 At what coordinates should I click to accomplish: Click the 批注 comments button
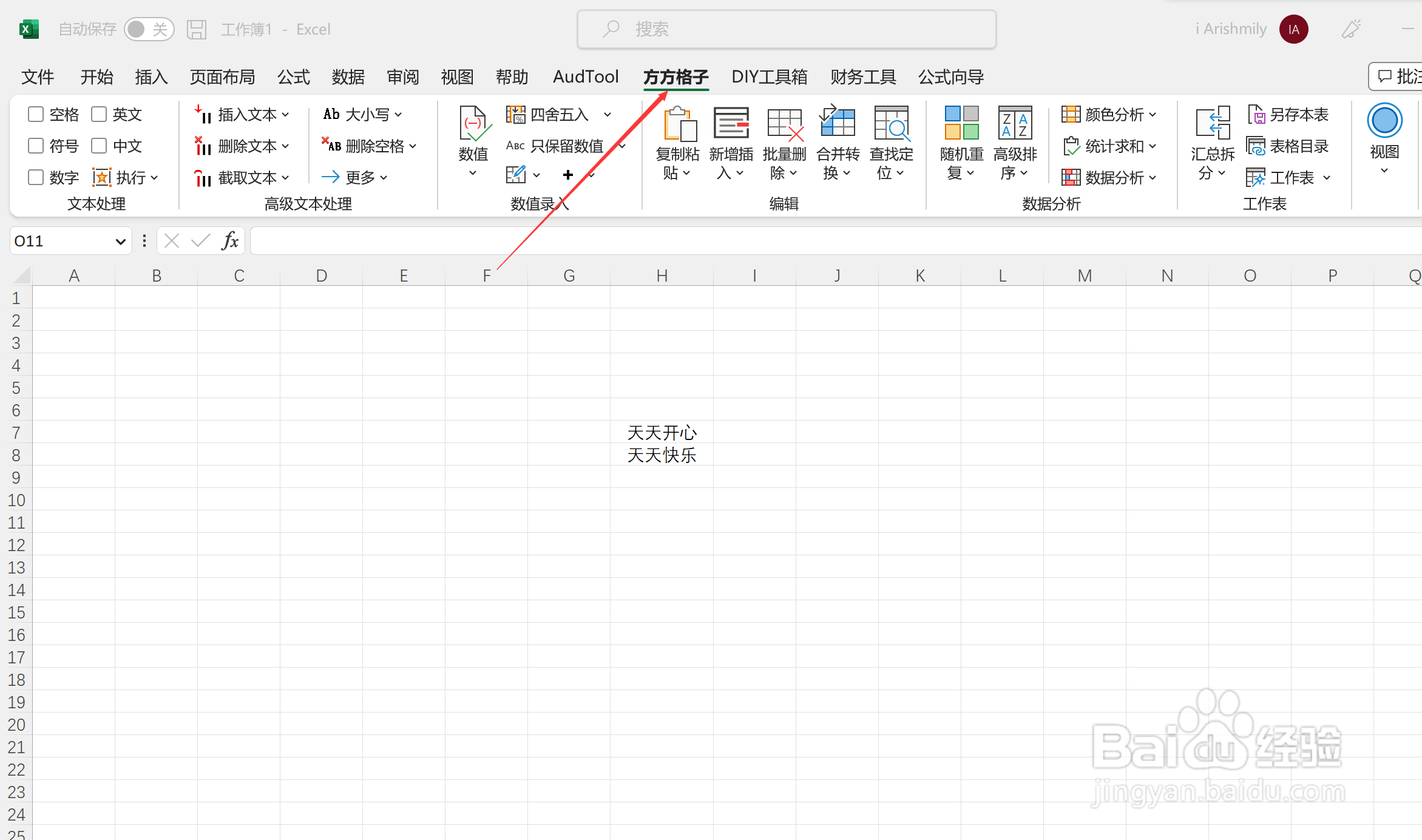[1395, 76]
